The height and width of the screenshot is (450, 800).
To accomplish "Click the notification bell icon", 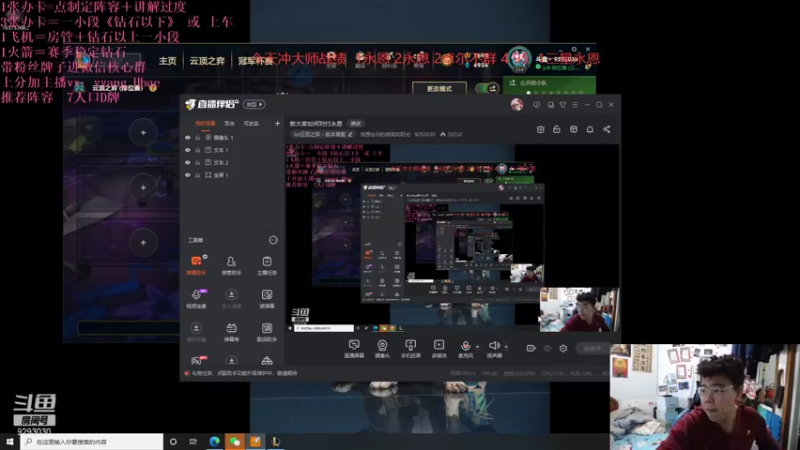I will coord(590,130).
